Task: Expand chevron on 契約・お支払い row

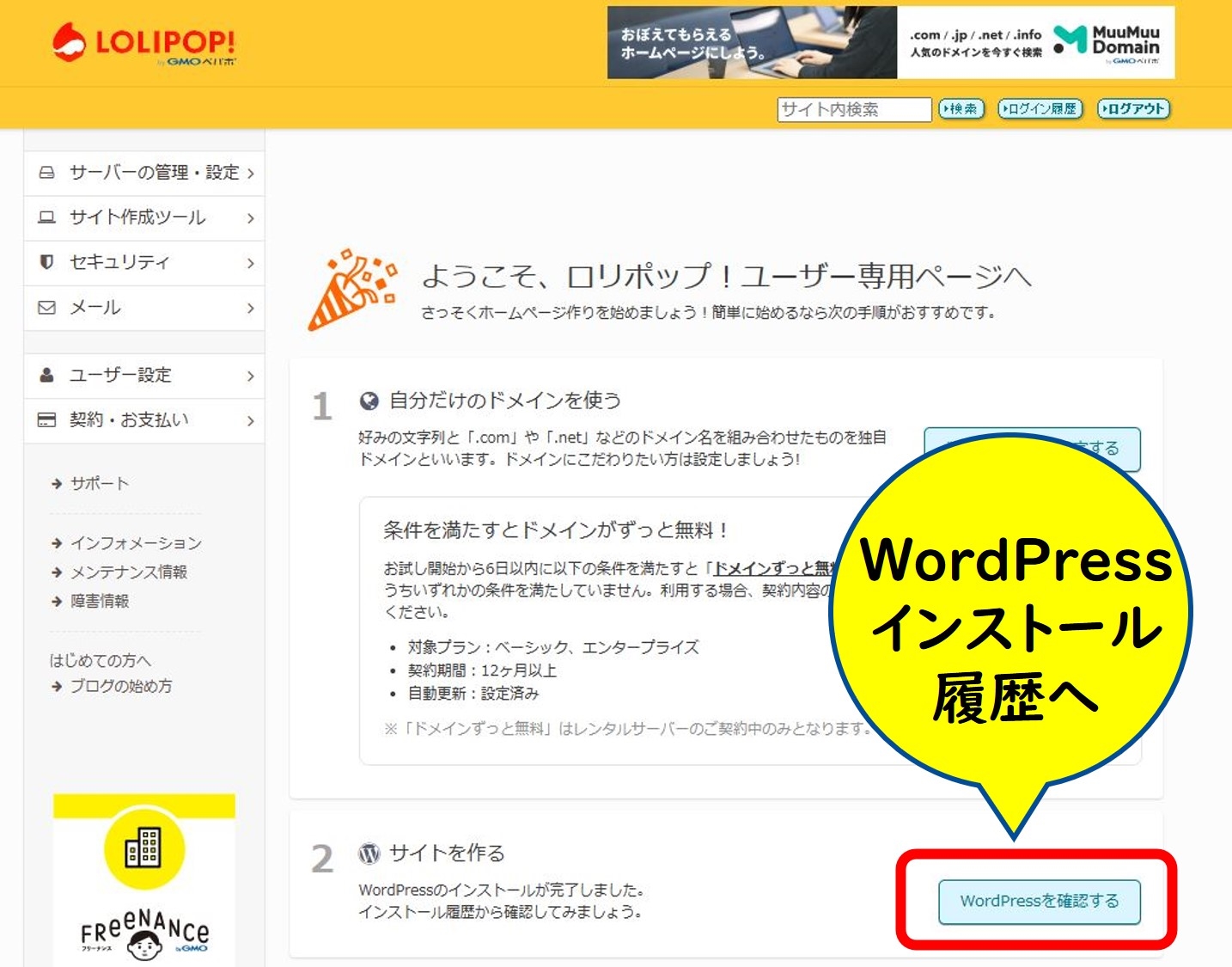Action: (x=250, y=421)
